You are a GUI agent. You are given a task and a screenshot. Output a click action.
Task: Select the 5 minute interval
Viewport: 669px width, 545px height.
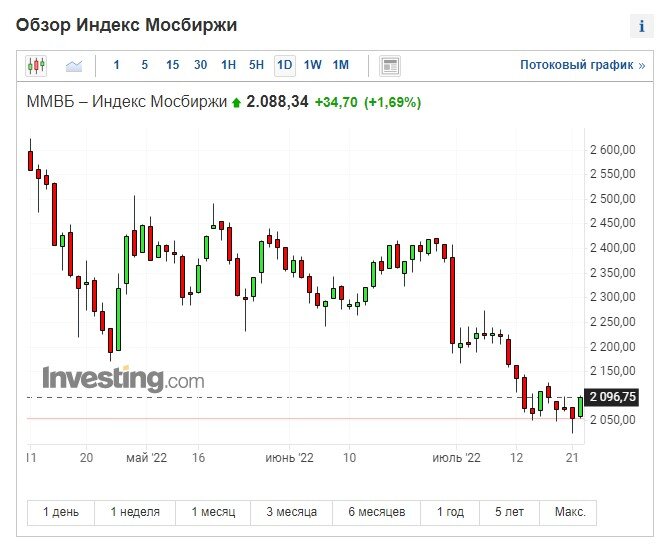[x=145, y=65]
